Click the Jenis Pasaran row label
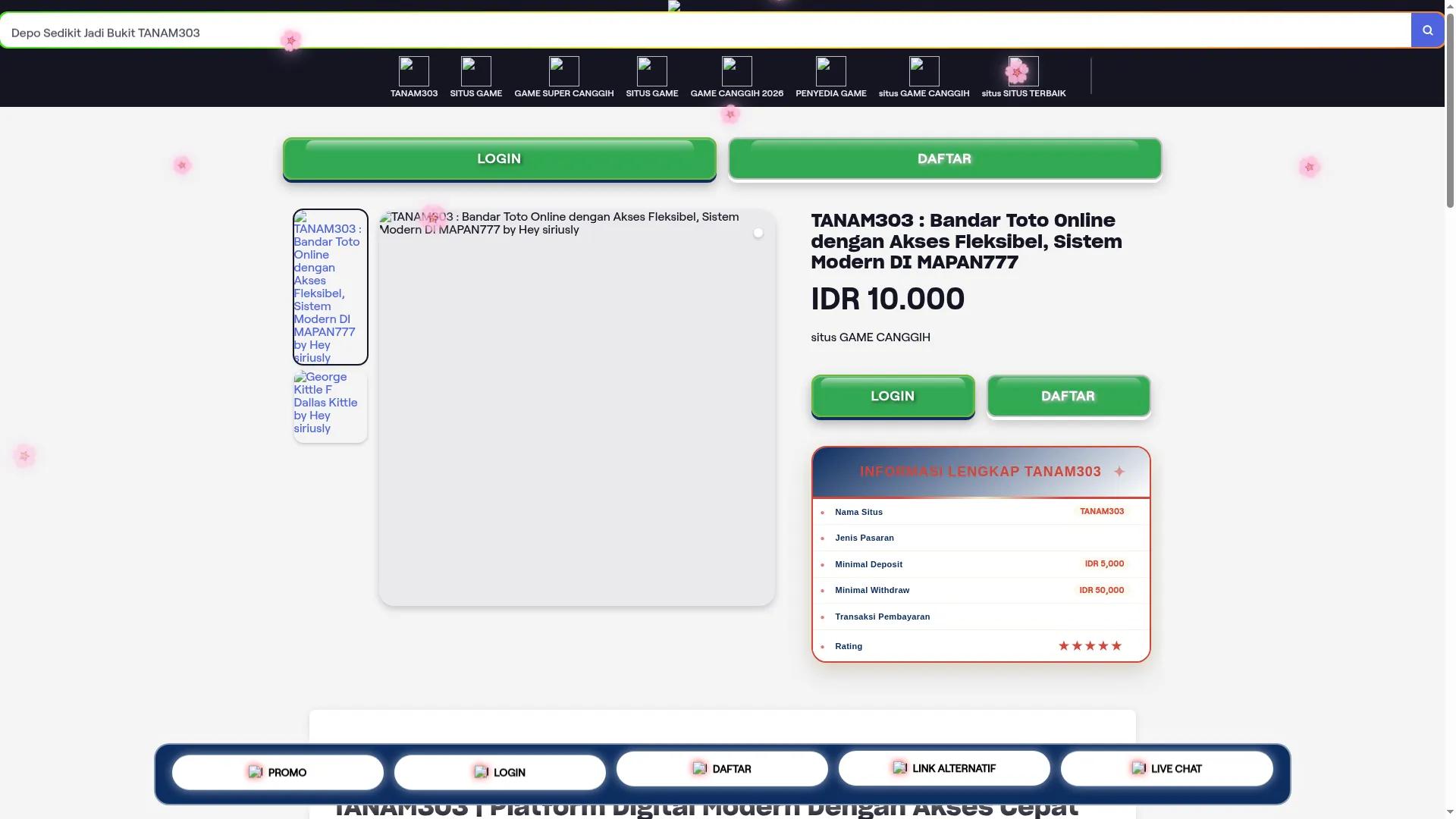Image resolution: width=1456 pixels, height=819 pixels. point(864,538)
